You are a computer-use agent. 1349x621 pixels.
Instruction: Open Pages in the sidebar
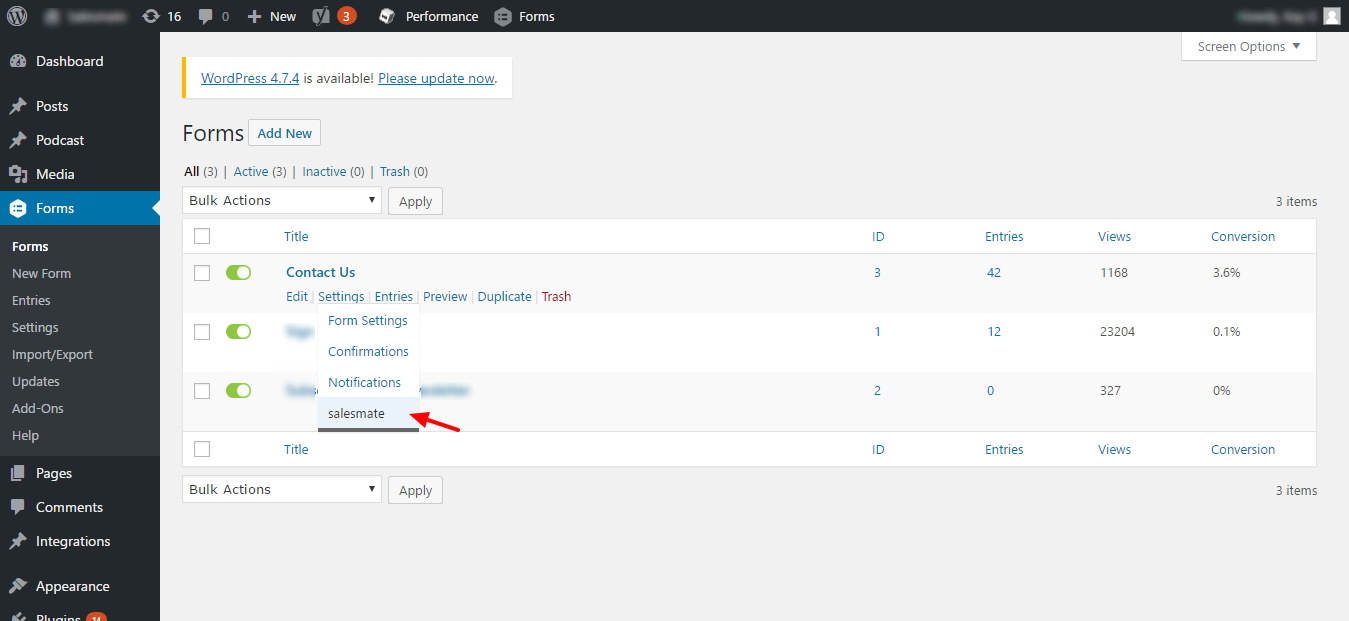click(80, 473)
